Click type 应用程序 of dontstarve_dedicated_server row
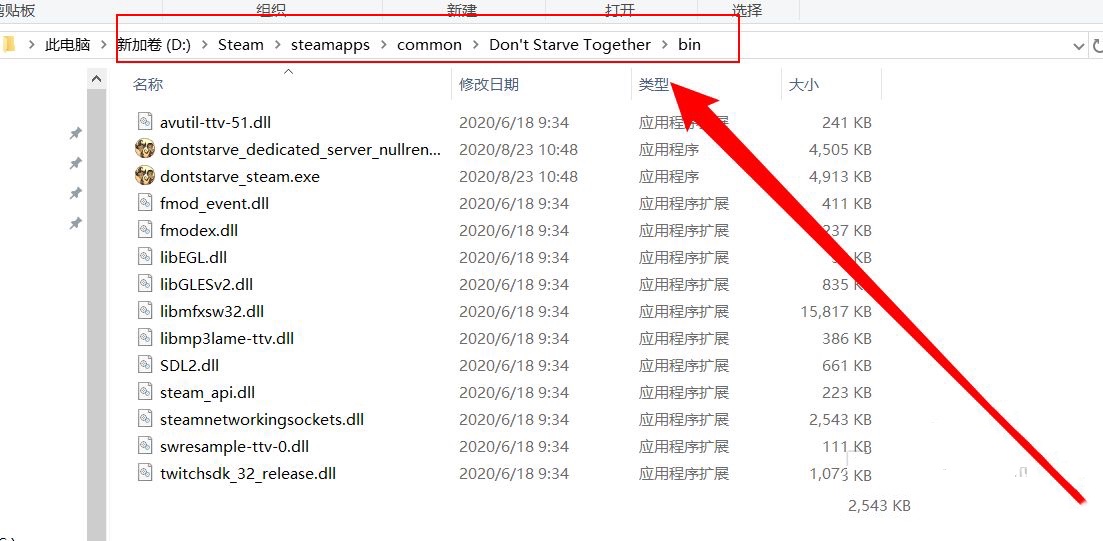This screenshot has width=1103, height=541. (x=669, y=150)
